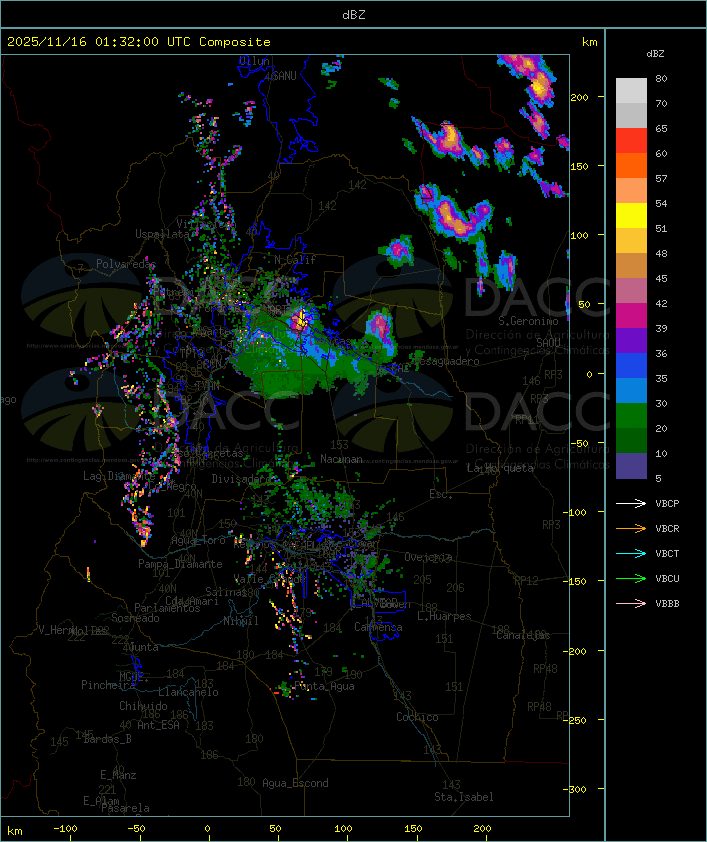707x842 pixels.
Task: Click the Nihuil place label
Action: (x=241, y=621)
